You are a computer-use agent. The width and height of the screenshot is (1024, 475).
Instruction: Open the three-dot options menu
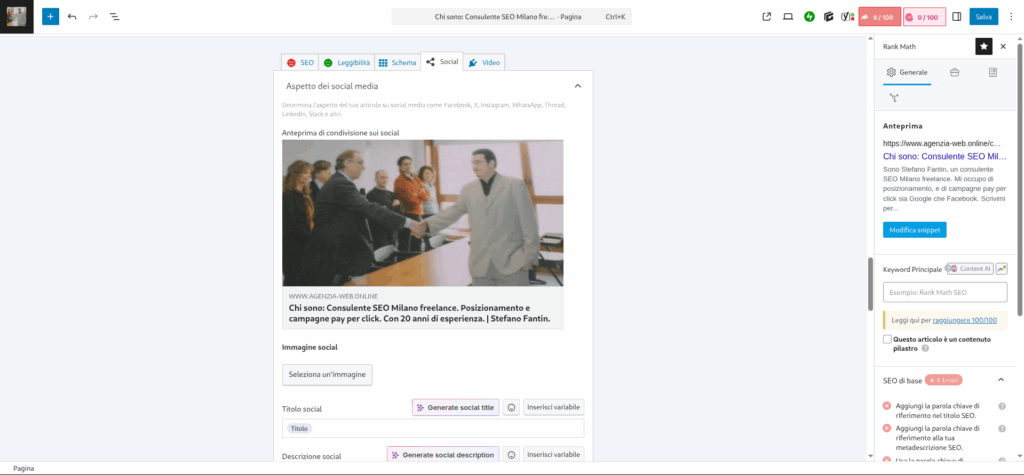pos(1011,17)
